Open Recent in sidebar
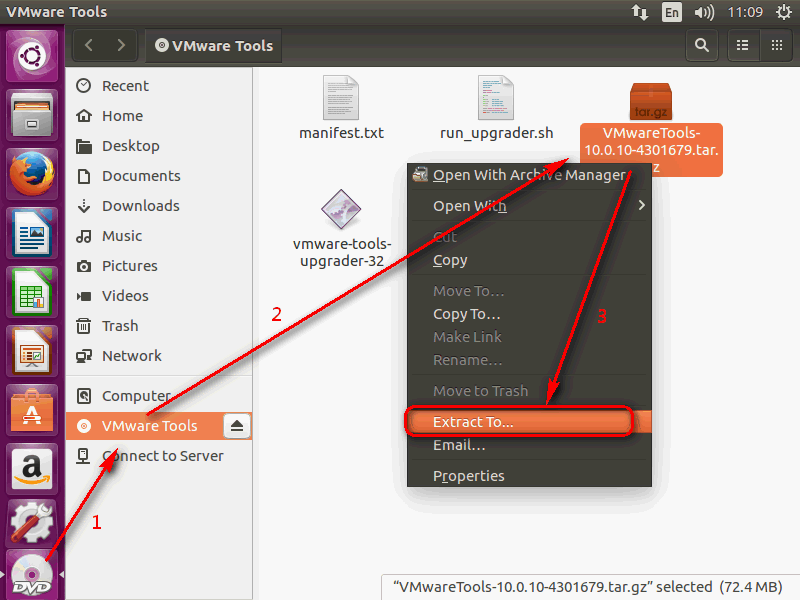This screenshot has width=800, height=600. 159,86
